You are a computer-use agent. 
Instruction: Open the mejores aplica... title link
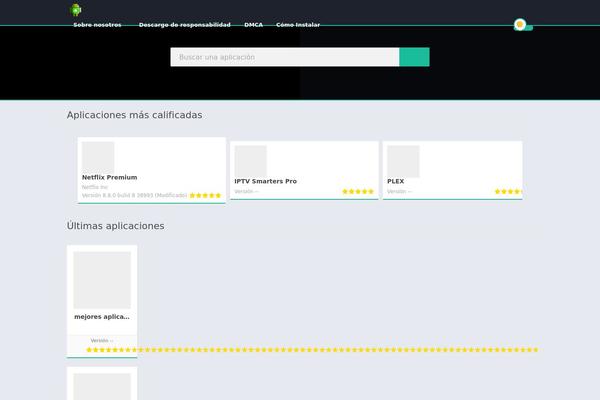coord(102,317)
